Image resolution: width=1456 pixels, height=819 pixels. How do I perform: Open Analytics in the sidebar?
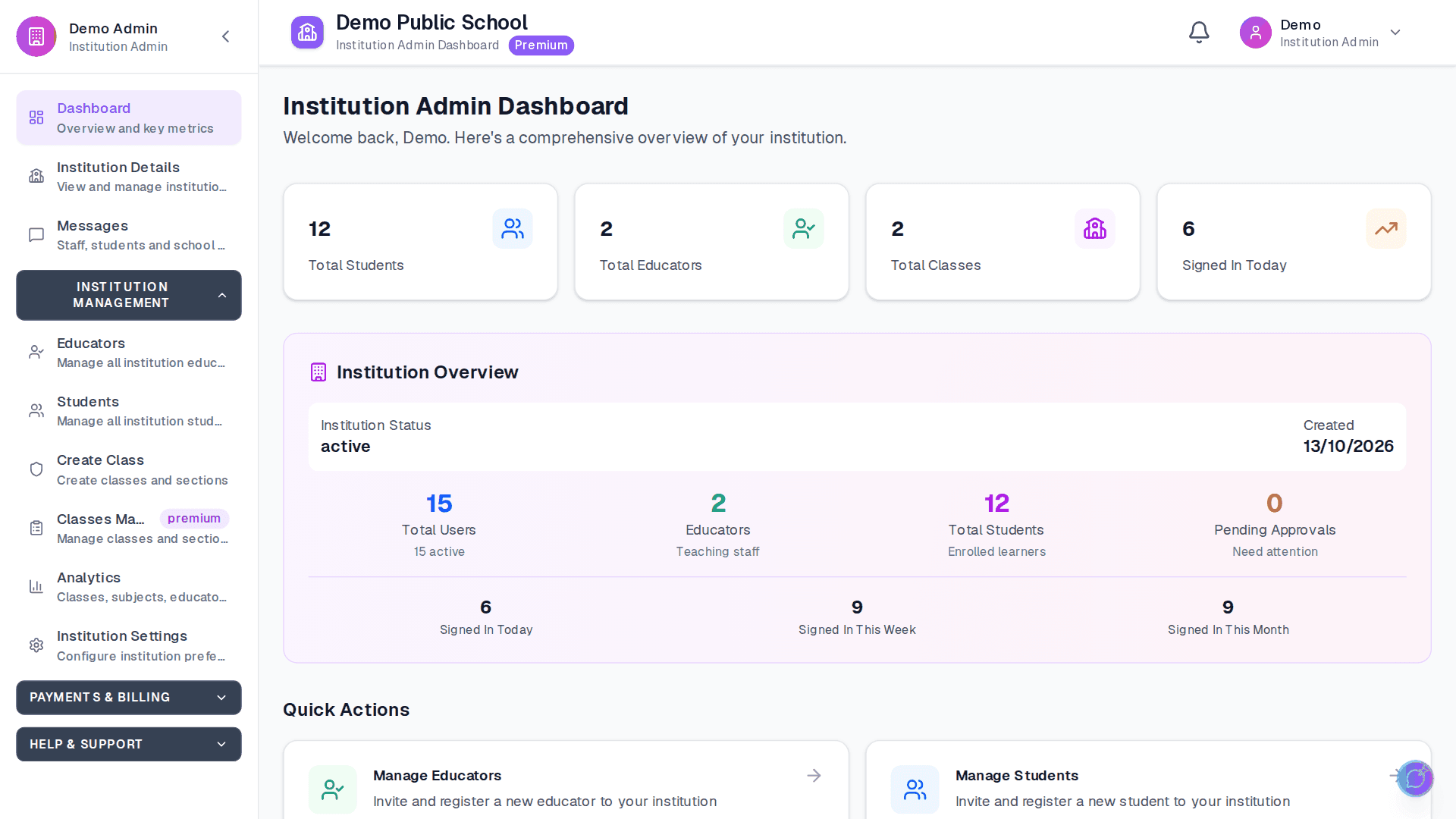click(x=129, y=587)
